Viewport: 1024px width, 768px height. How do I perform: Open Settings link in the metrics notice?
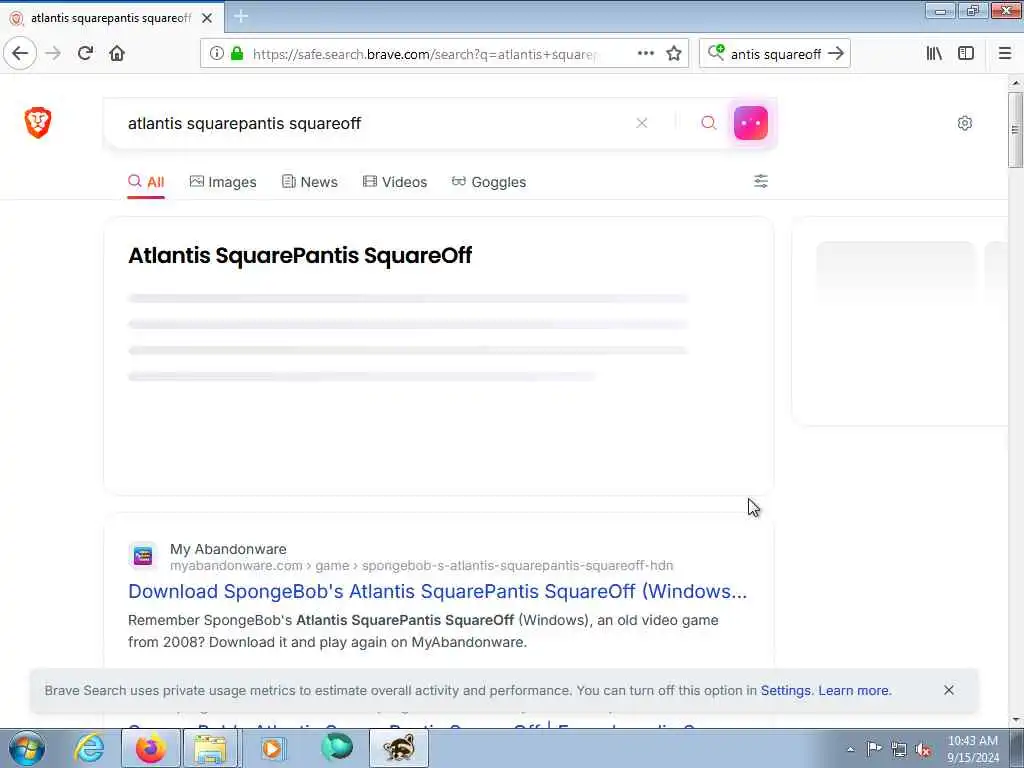click(x=786, y=690)
